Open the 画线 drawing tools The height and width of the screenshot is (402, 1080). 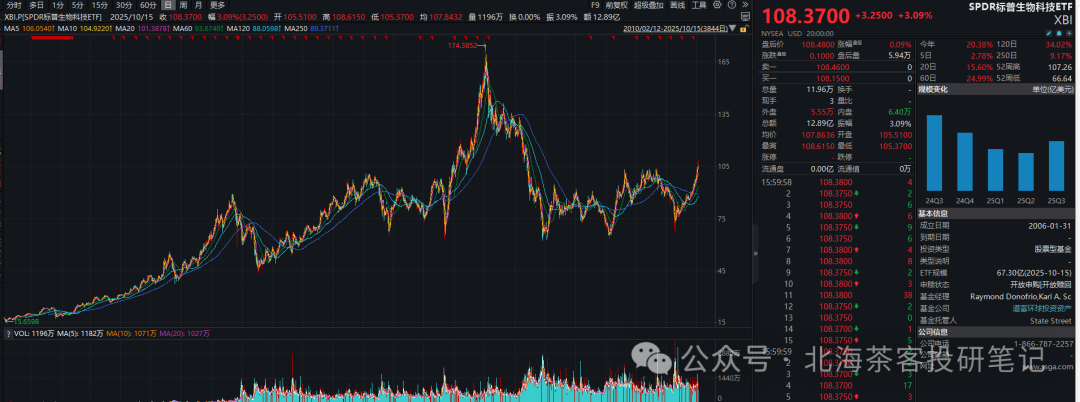tap(677, 5)
